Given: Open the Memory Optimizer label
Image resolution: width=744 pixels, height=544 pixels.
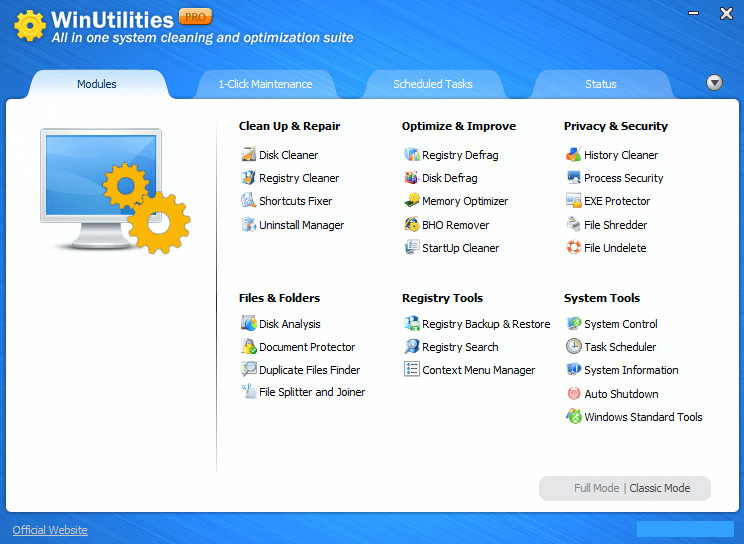Looking at the screenshot, I should pyautogui.click(x=465, y=201).
